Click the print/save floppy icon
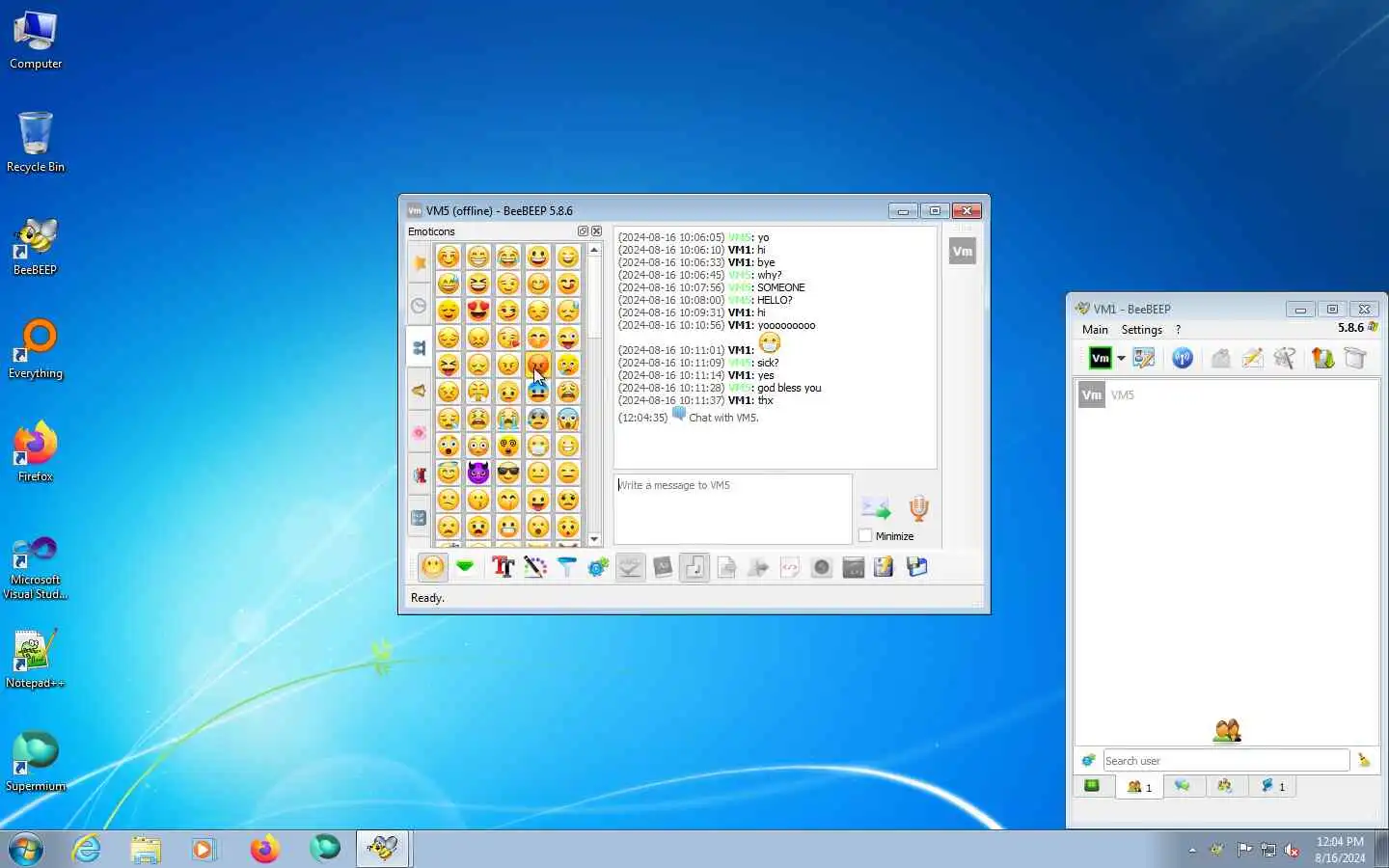Image resolution: width=1389 pixels, height=868 pixels. coord(916,567)
